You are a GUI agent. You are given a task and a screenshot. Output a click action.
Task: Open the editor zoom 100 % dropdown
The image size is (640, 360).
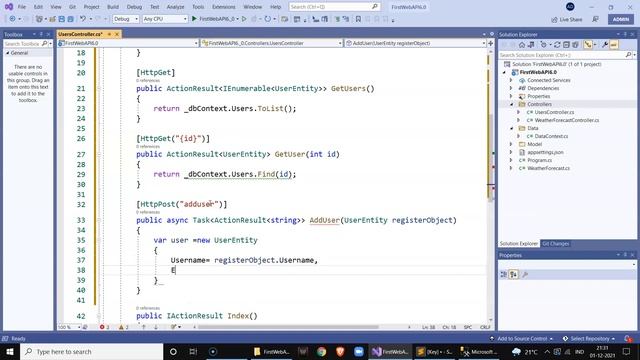point(69,327)
